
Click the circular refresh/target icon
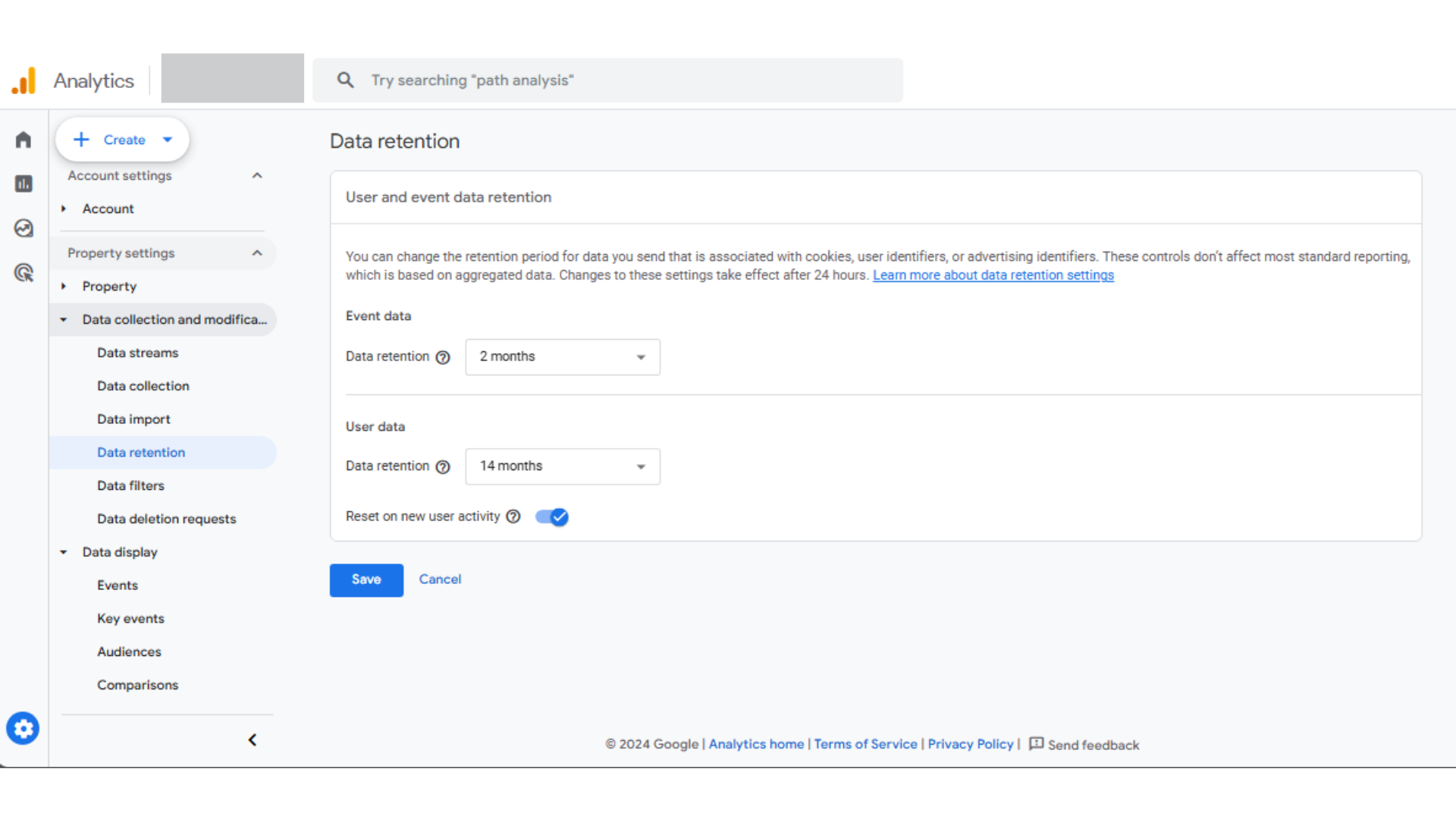click(24, 273)
